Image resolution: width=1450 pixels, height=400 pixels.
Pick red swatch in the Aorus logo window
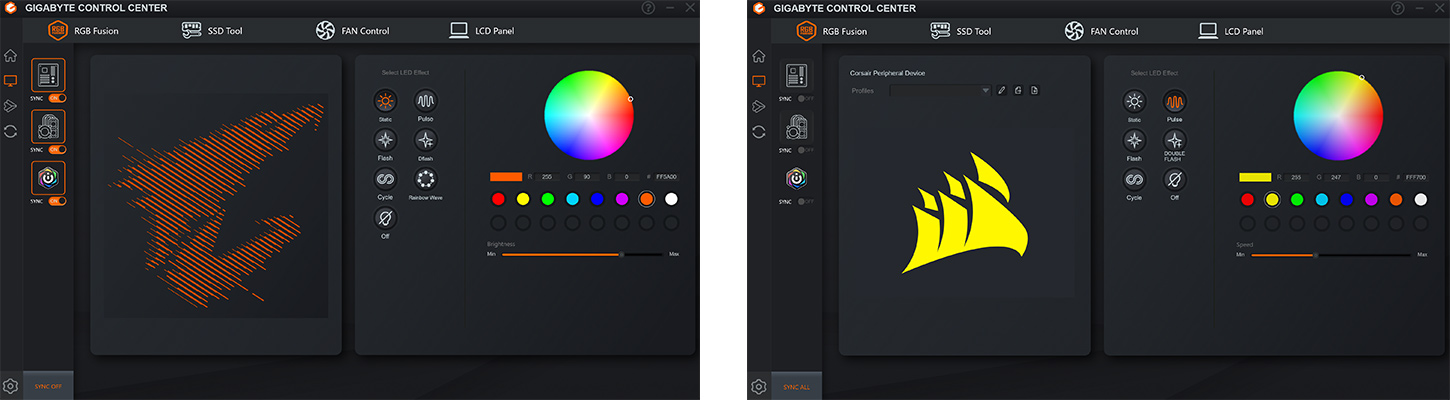pos(498,199)
